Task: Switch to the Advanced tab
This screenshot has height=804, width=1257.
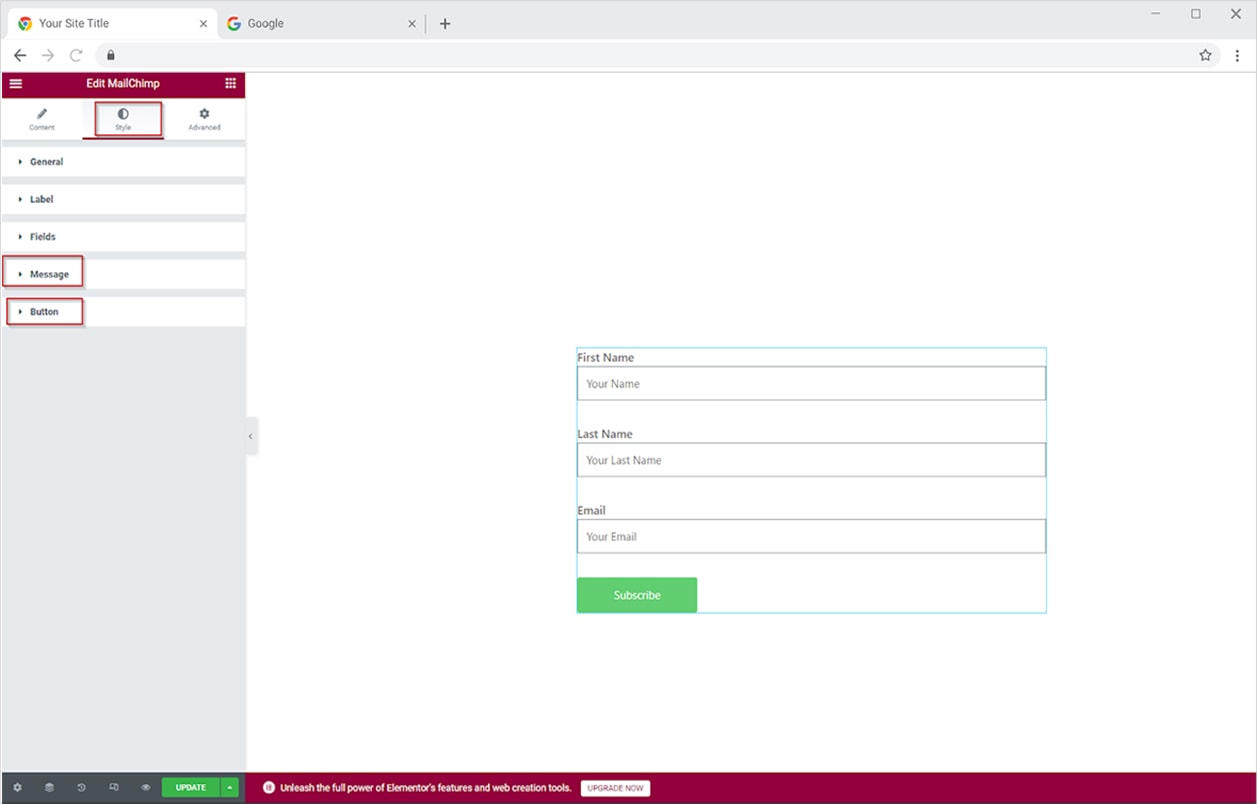Action: tap(204, 119)
